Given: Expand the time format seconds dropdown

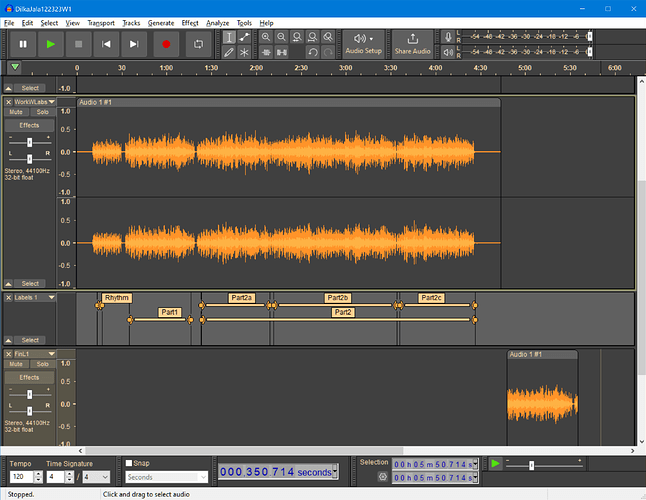Looking at the screenshot, I should point(334,471).
